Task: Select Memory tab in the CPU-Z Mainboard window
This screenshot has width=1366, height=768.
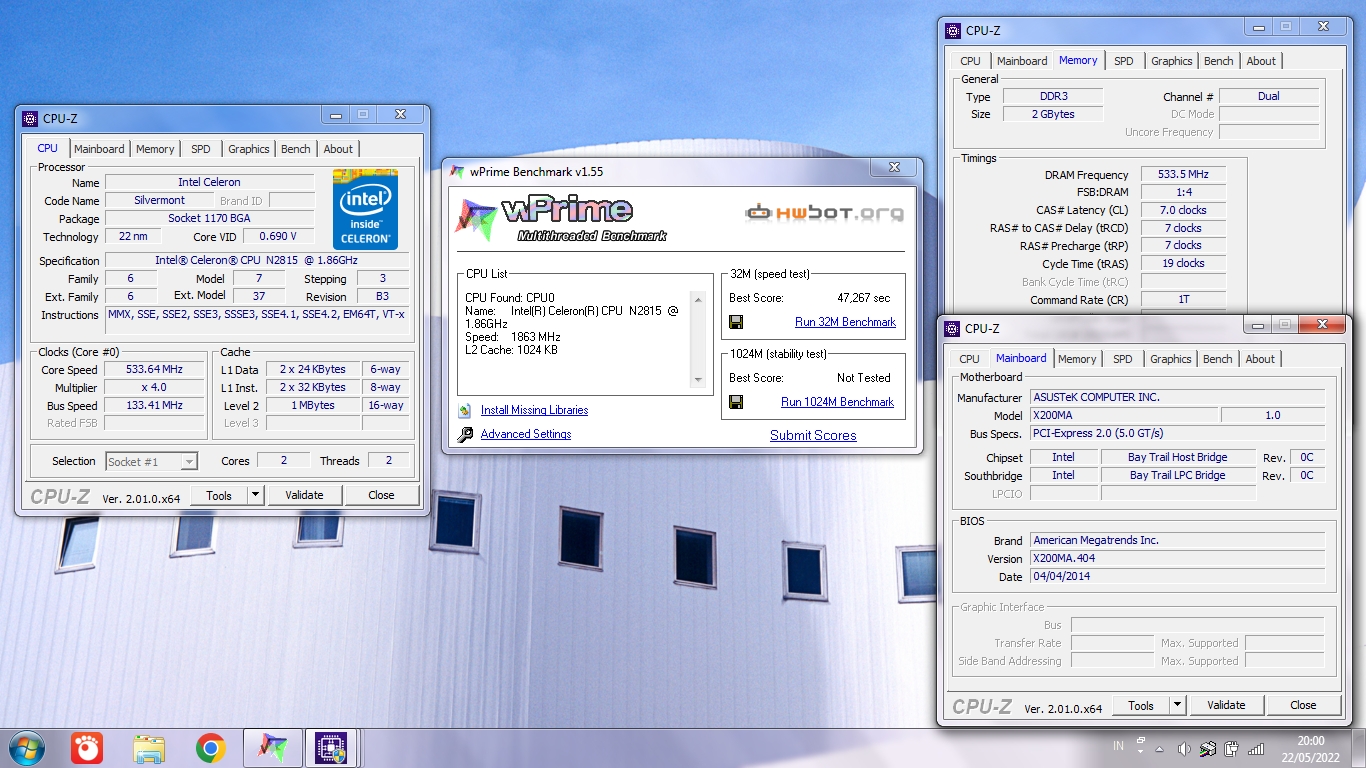Action: click(x=1077, y=359)
